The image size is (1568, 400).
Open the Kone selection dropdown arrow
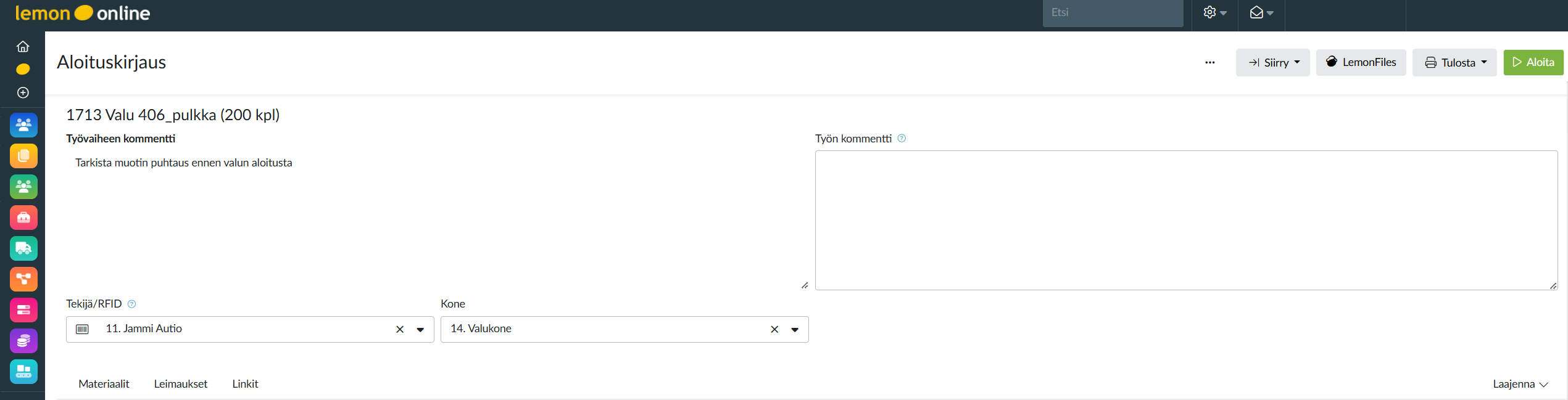pos(795,330)
